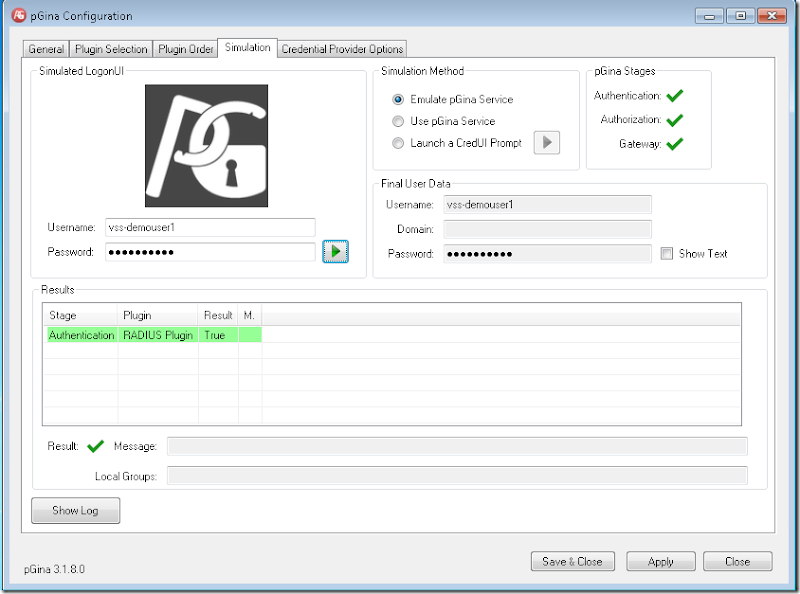Select the Simulation tab
The image size is (800, 594).
[x=247, y=47]
